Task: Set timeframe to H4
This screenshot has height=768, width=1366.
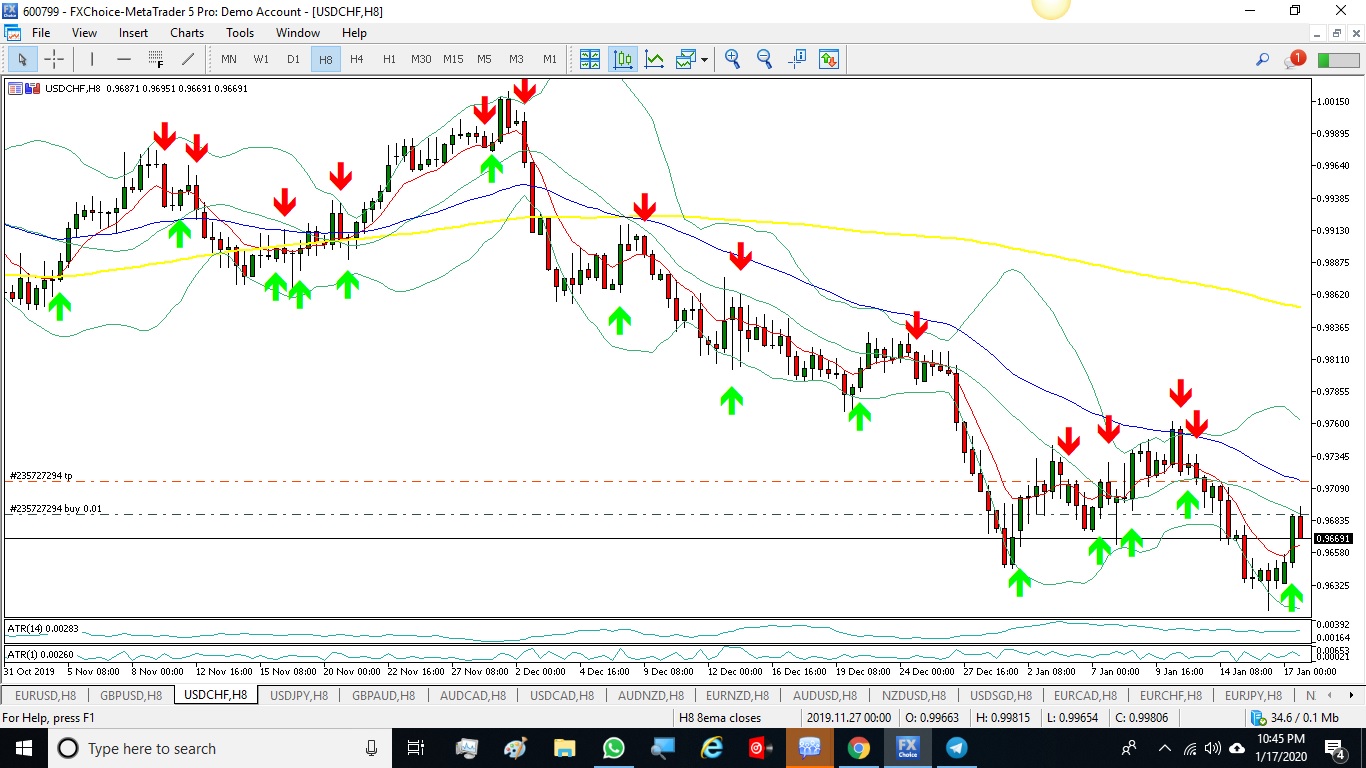Action: (x=357, y=59)
